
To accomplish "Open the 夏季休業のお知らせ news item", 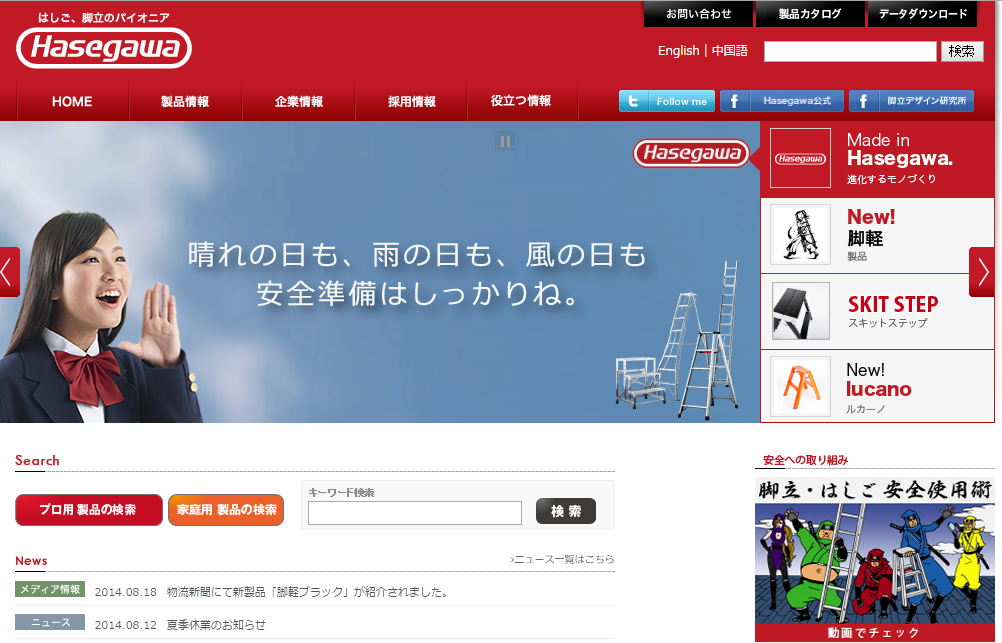I will click(216, 625).
